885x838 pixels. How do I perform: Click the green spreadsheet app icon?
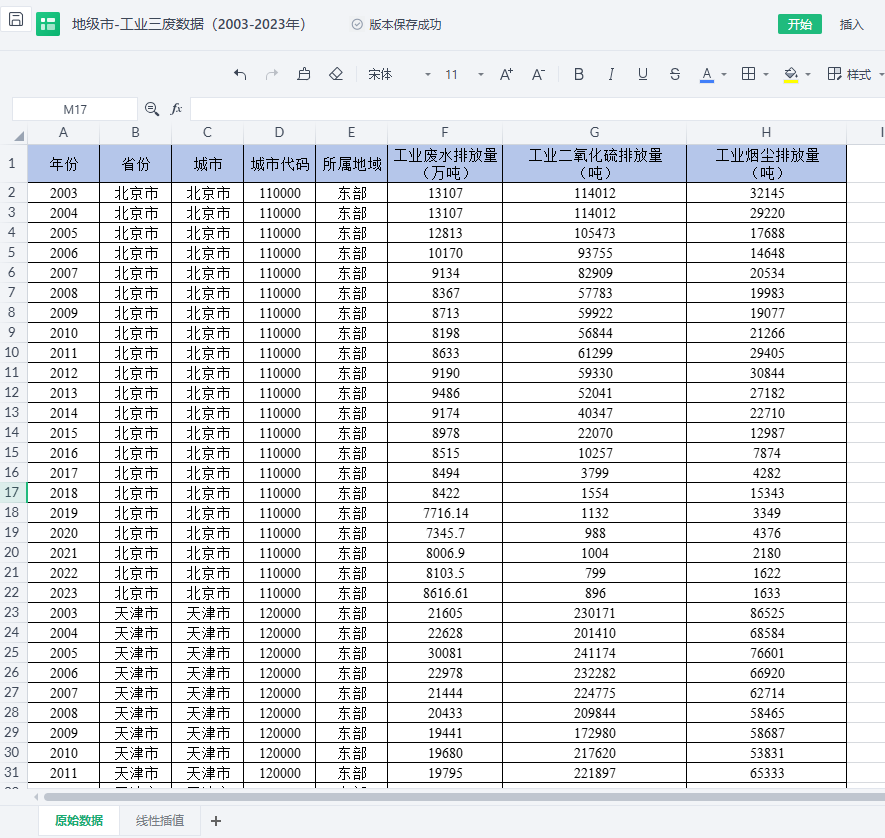click(48, 24)
